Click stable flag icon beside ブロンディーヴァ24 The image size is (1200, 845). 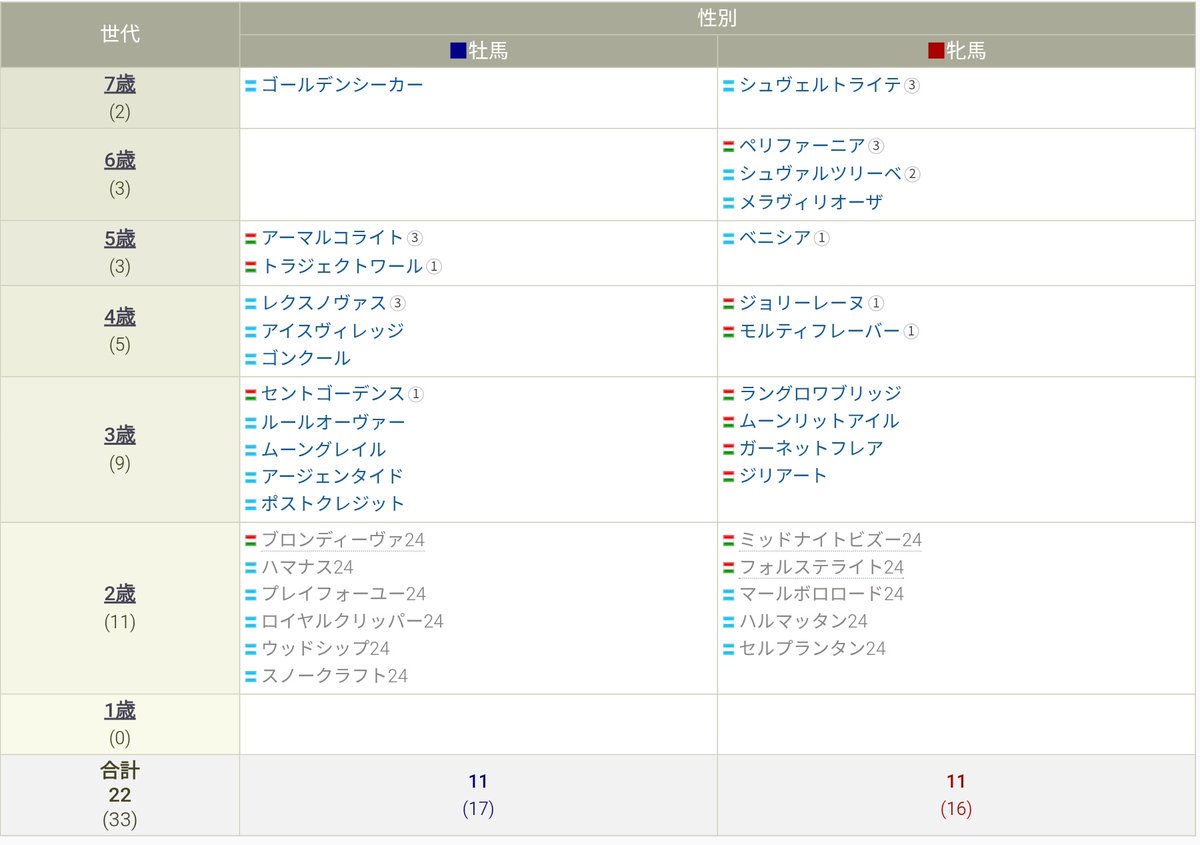(x=251, y=541)
